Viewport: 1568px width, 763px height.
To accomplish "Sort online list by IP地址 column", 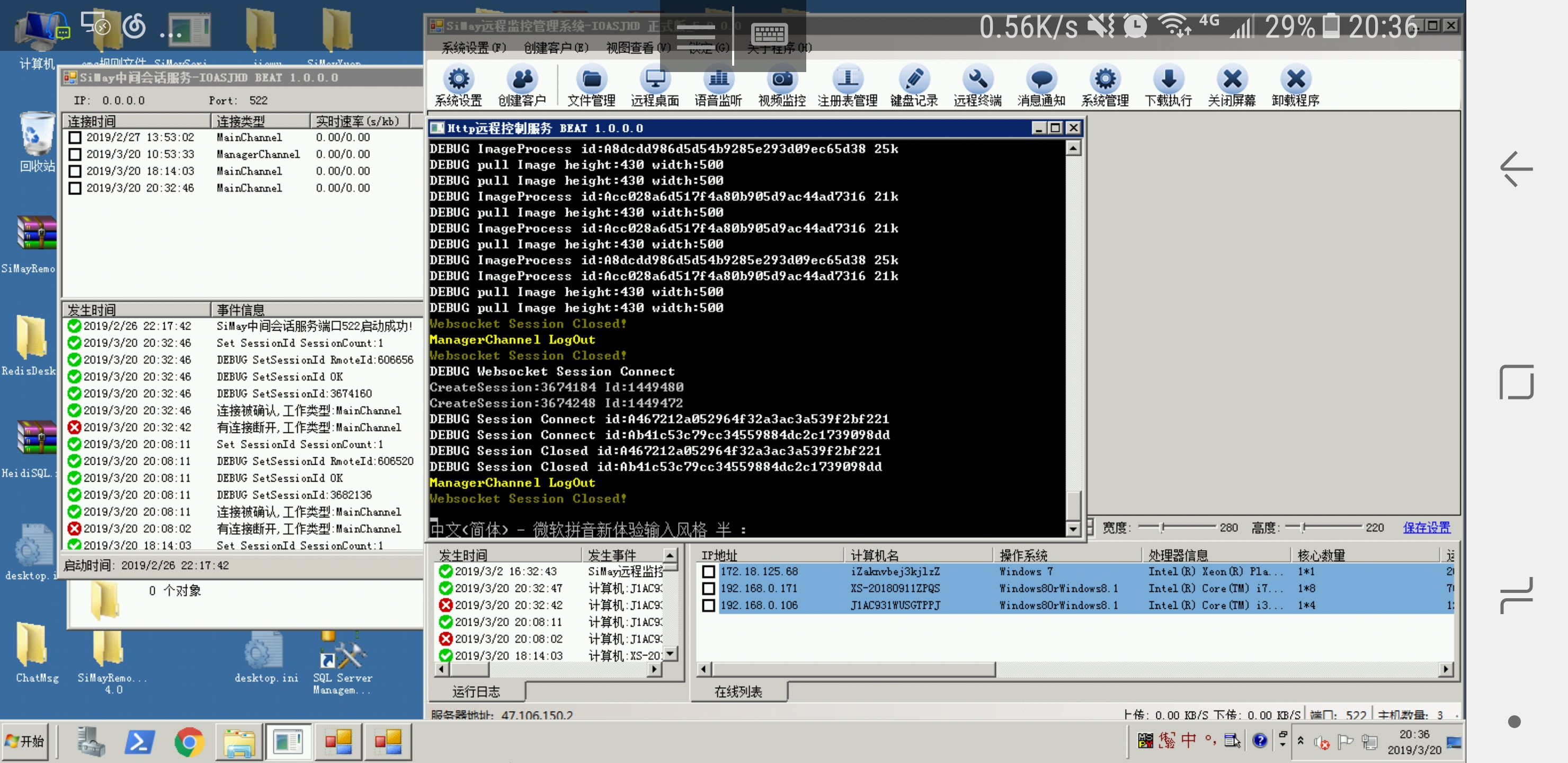I will pyautogui.click(x=769, y=555).
